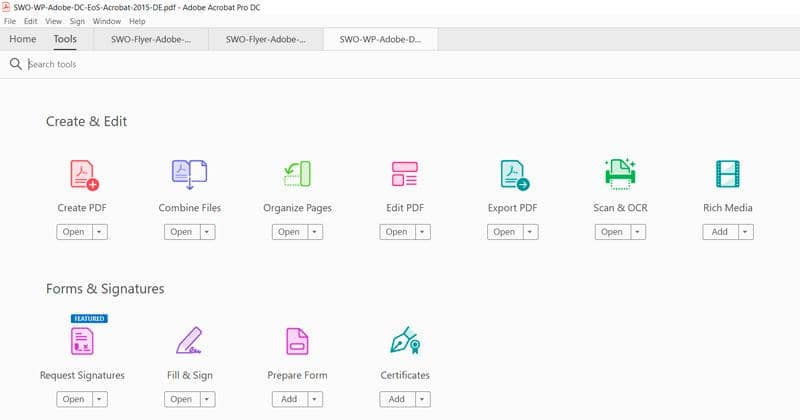Click the Fill & Sign pen icon
This screenshot has width=800, height=420.
coord(189,342)
